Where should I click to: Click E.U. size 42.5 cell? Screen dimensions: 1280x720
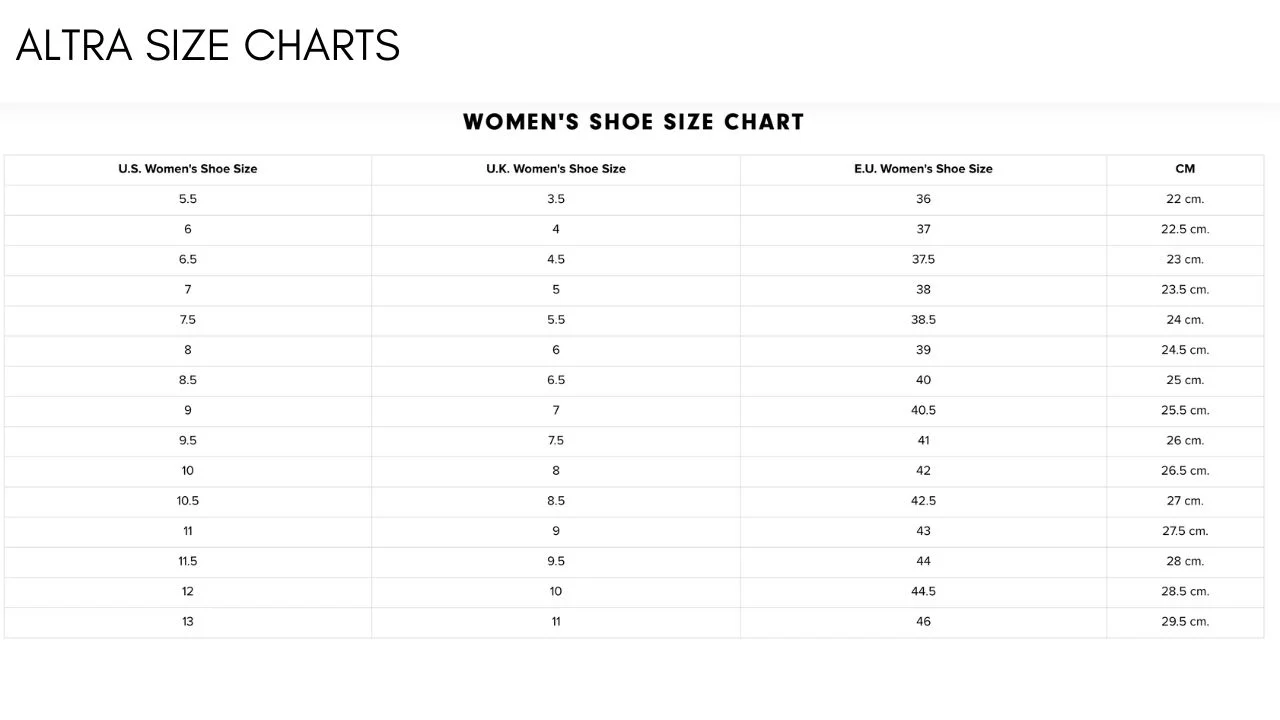click(x=923, y=501)
